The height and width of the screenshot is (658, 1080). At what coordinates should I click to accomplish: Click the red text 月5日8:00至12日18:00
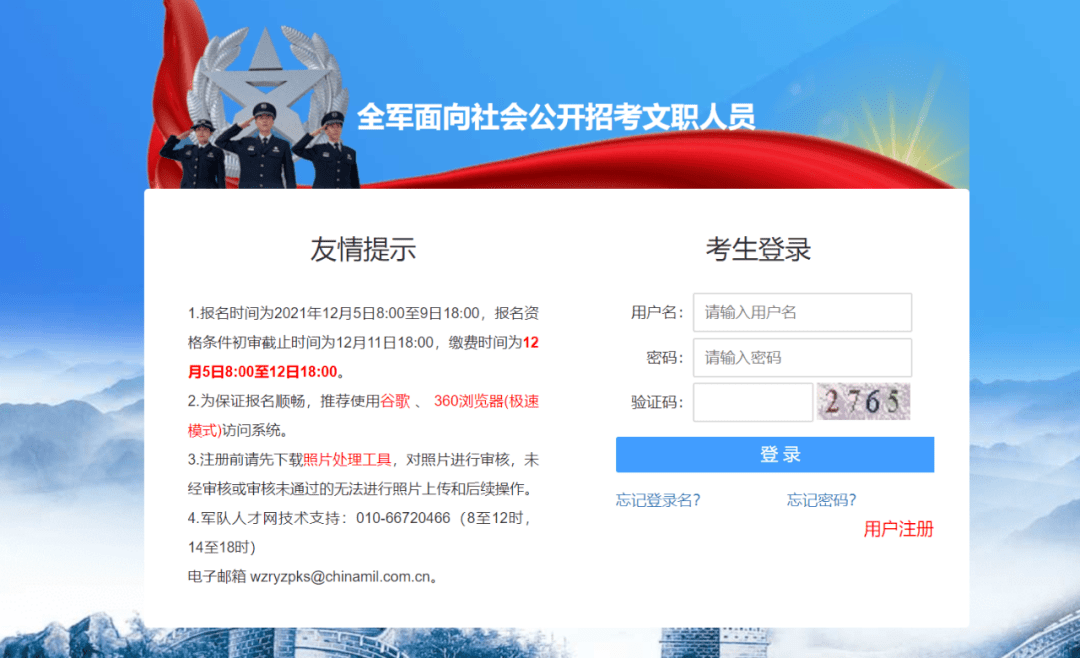[262, 372]
